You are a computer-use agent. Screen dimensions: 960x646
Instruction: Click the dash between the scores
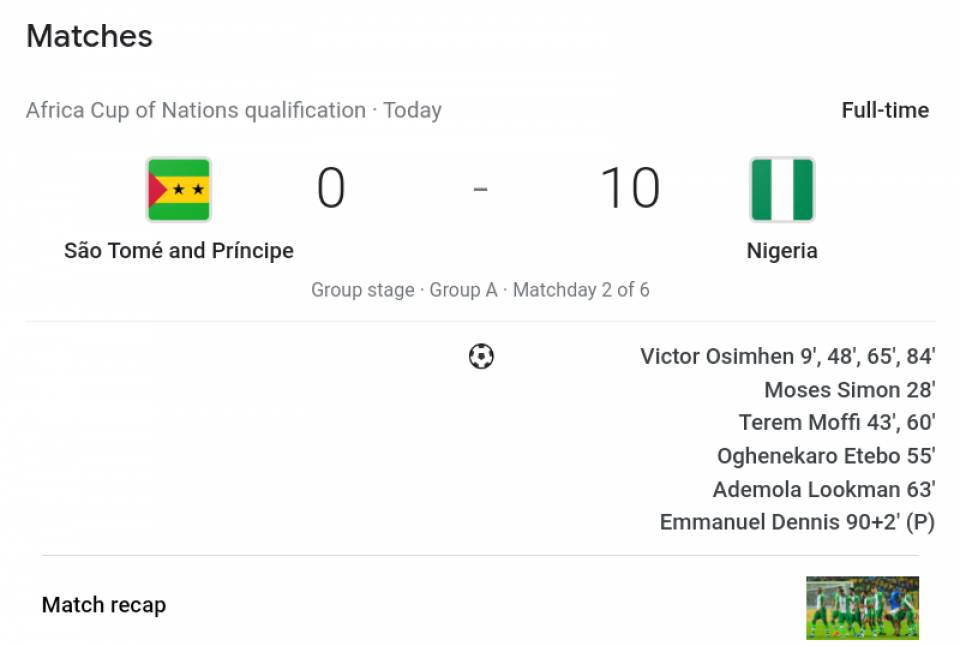pos(481,189)
